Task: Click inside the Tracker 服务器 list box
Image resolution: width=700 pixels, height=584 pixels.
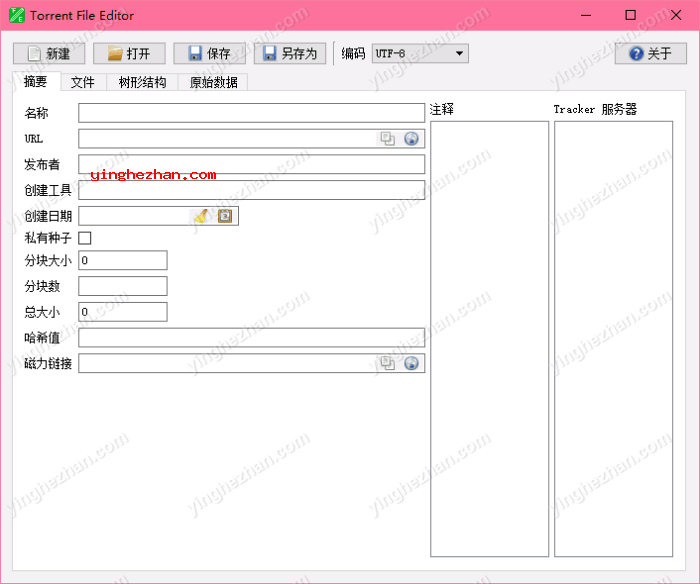Action: click(613, 338)
